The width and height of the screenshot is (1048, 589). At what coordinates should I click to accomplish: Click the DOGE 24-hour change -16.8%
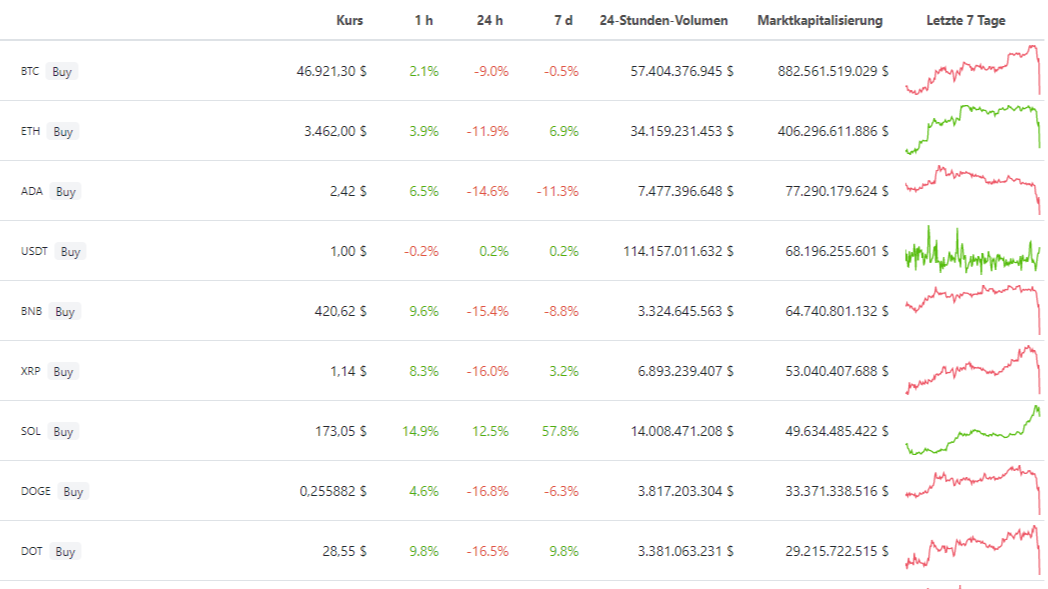(x=488, y=491)
